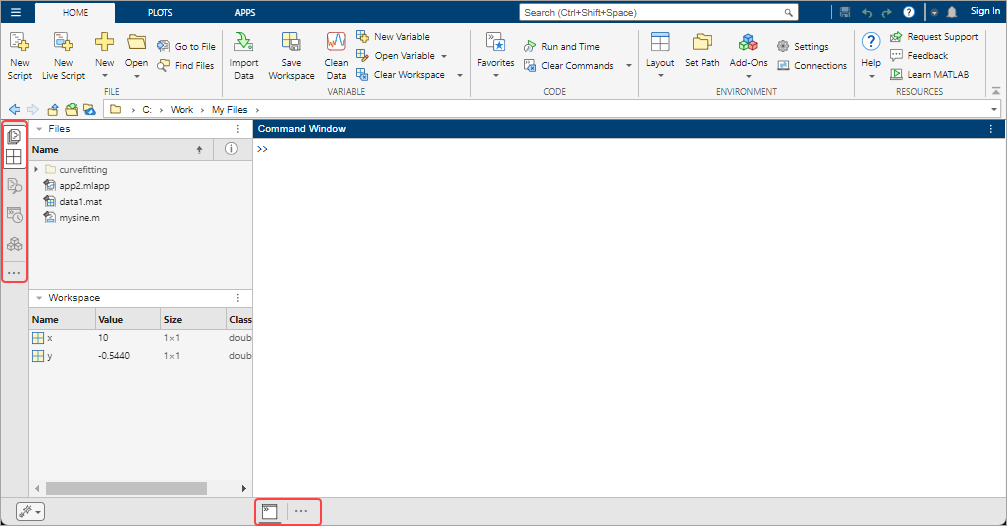1007x526 pixels.
Task: Click Find Files
Action: click(186, 66)
